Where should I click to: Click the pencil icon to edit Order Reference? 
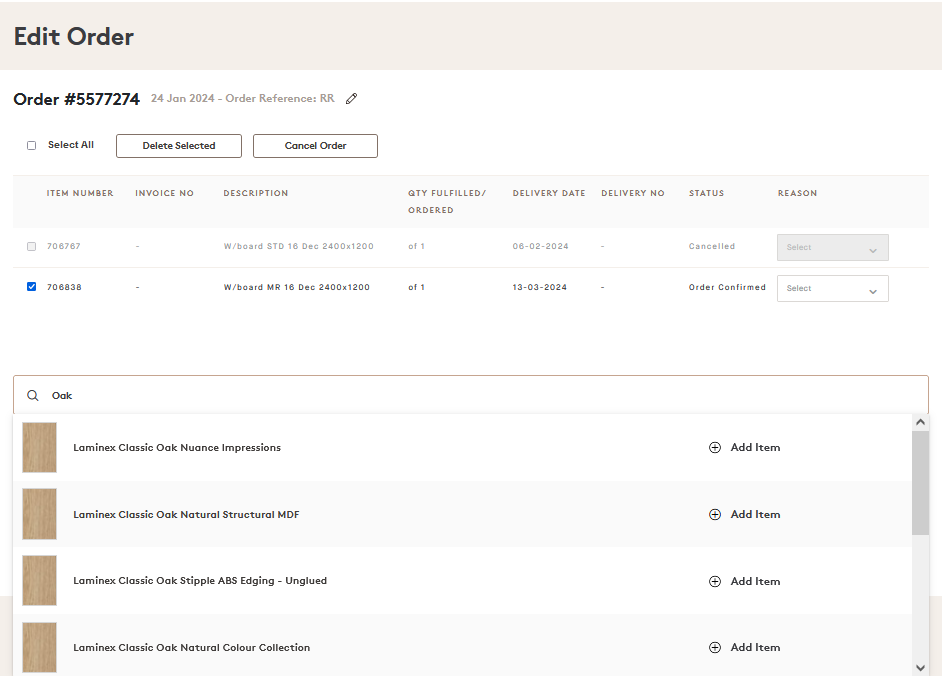(351, 98)
